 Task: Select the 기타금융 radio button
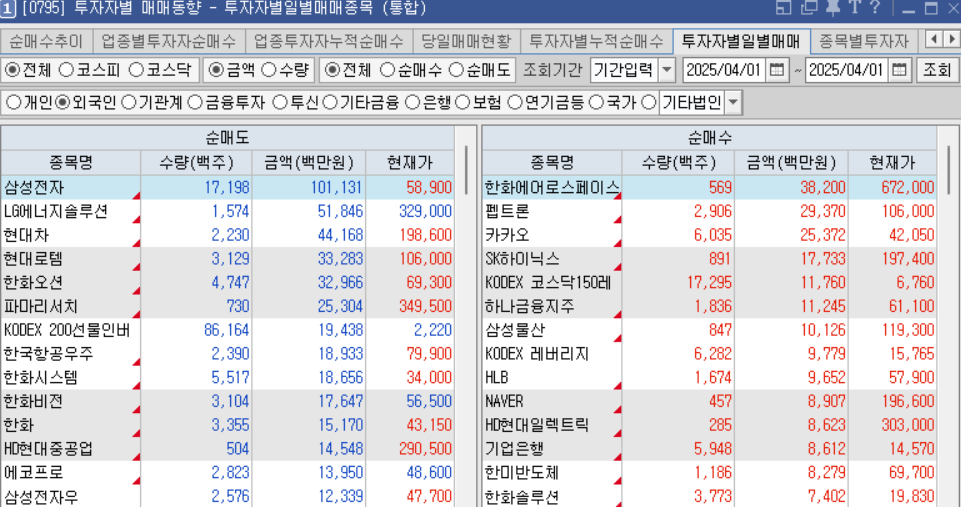click(330, 102)
